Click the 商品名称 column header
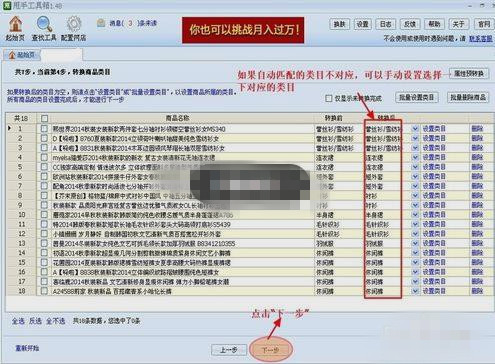This screenshot has height=364, width=495. (x=178, y=118)
